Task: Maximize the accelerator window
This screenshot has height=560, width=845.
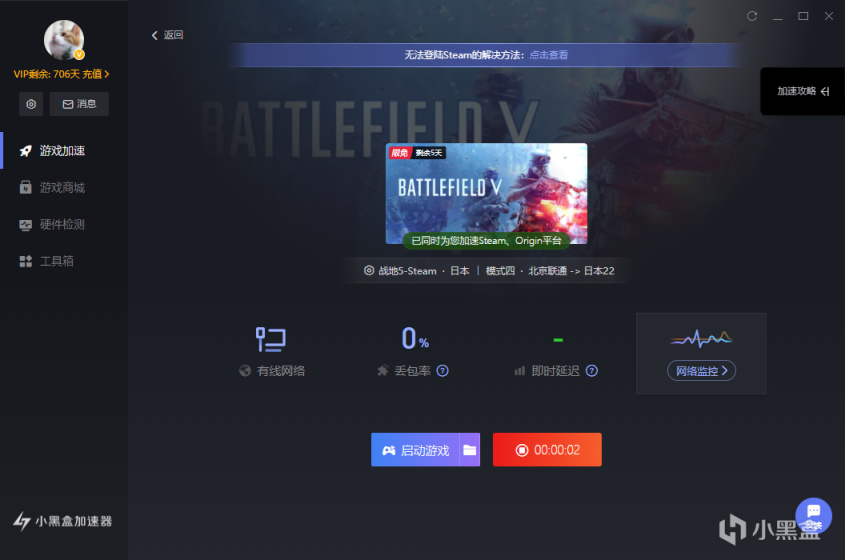Action: 803,16
